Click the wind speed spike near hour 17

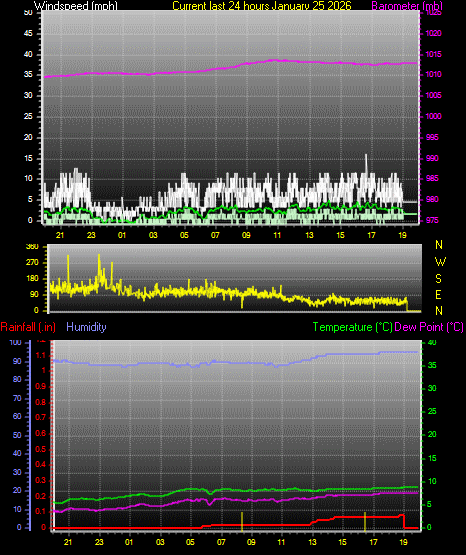366,164
